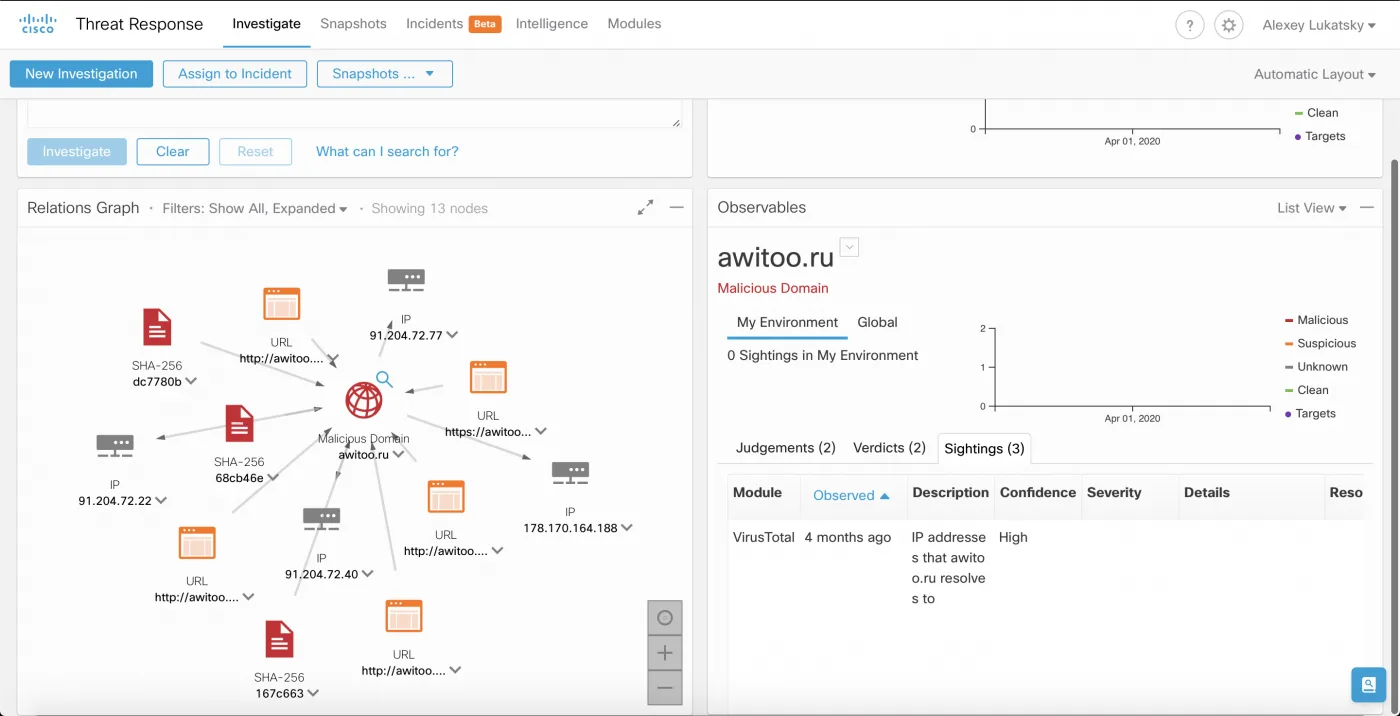Click the IP 91.204.72.77 node icon
1400x716 pixels.
tap(406, 280)
